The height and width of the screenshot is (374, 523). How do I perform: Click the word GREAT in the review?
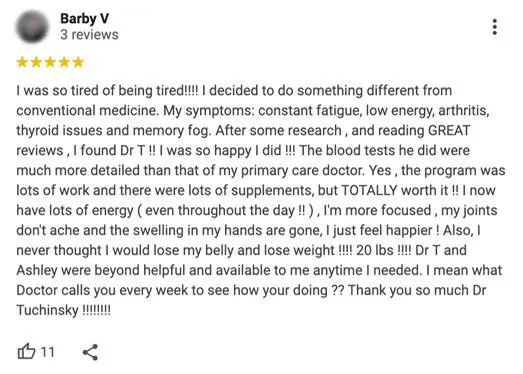pos(449,130)
